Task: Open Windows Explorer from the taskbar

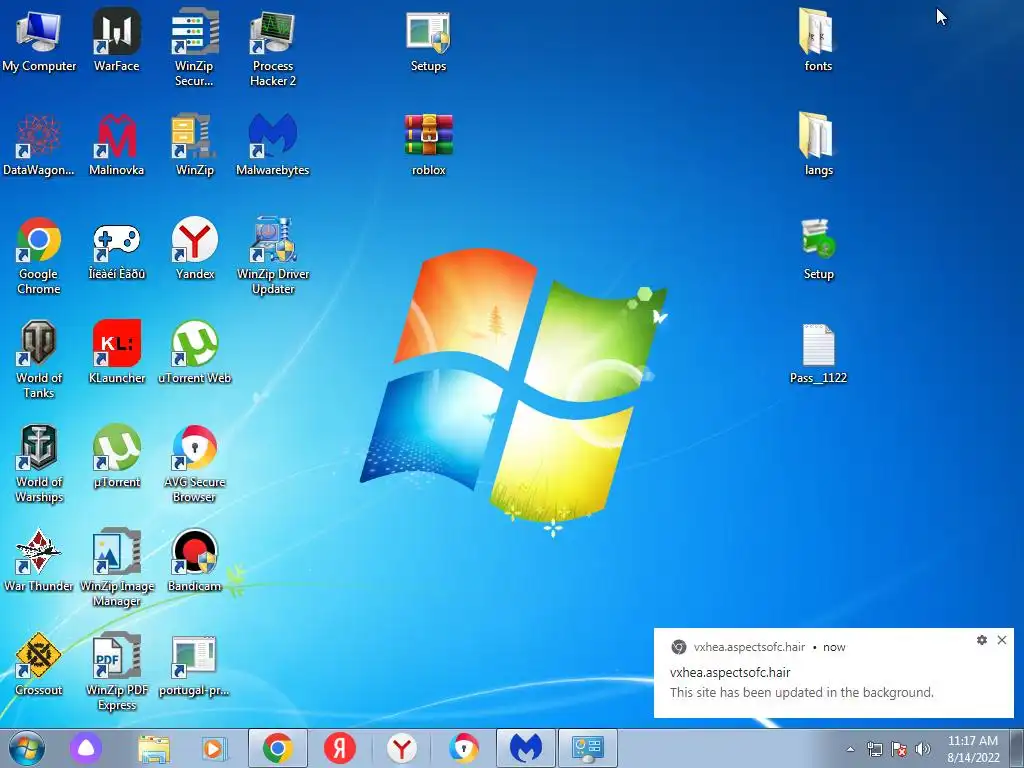Action: click(x=154, y=748)
